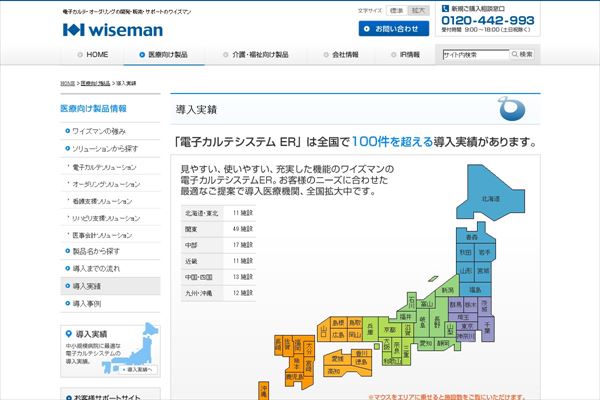Follow the HOME breadcrumb link
600x400 pixels.
coord(67,83)
